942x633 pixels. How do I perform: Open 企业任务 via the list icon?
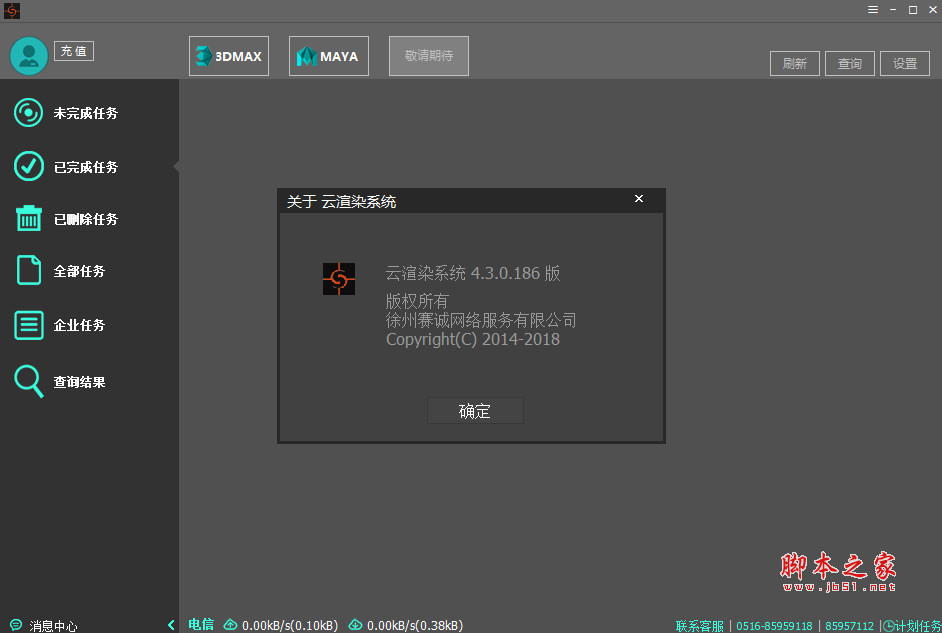[28, 325]
